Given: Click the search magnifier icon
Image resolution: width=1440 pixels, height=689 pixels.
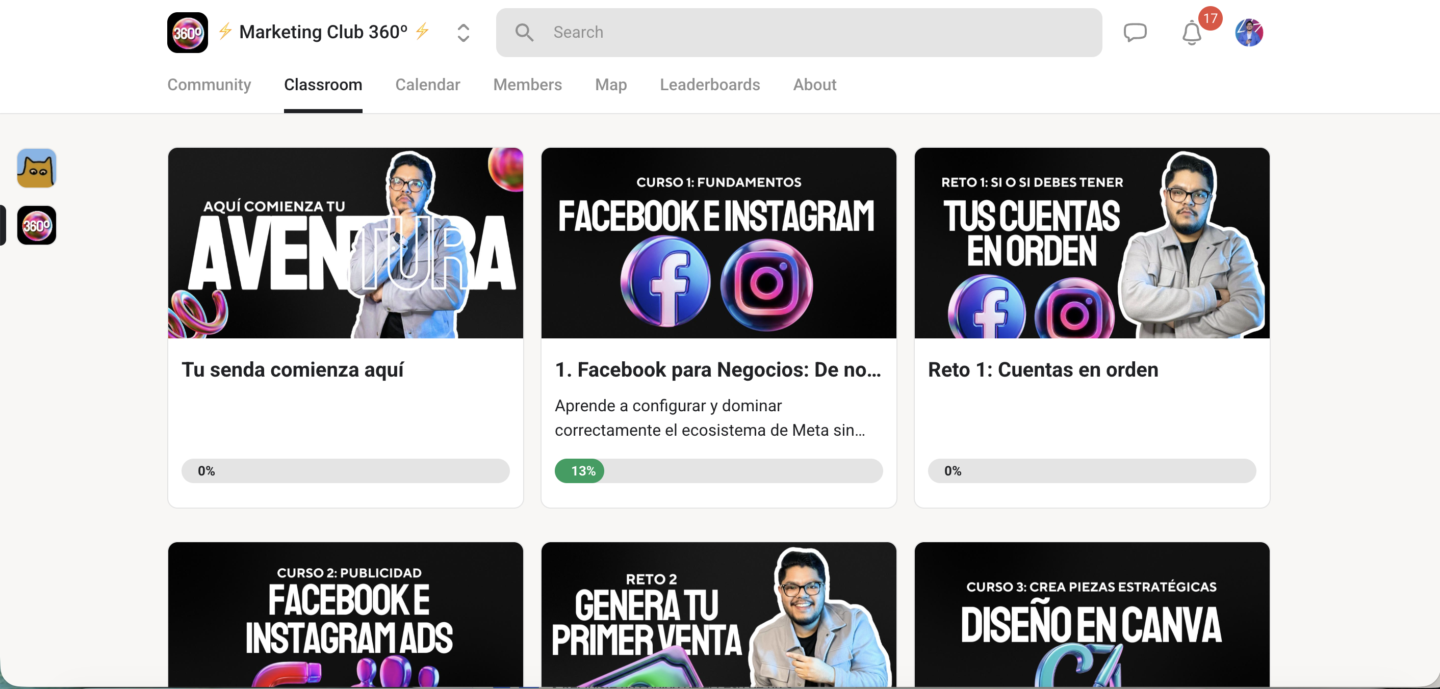Looking at the screenshot, I should pos(524,33).
